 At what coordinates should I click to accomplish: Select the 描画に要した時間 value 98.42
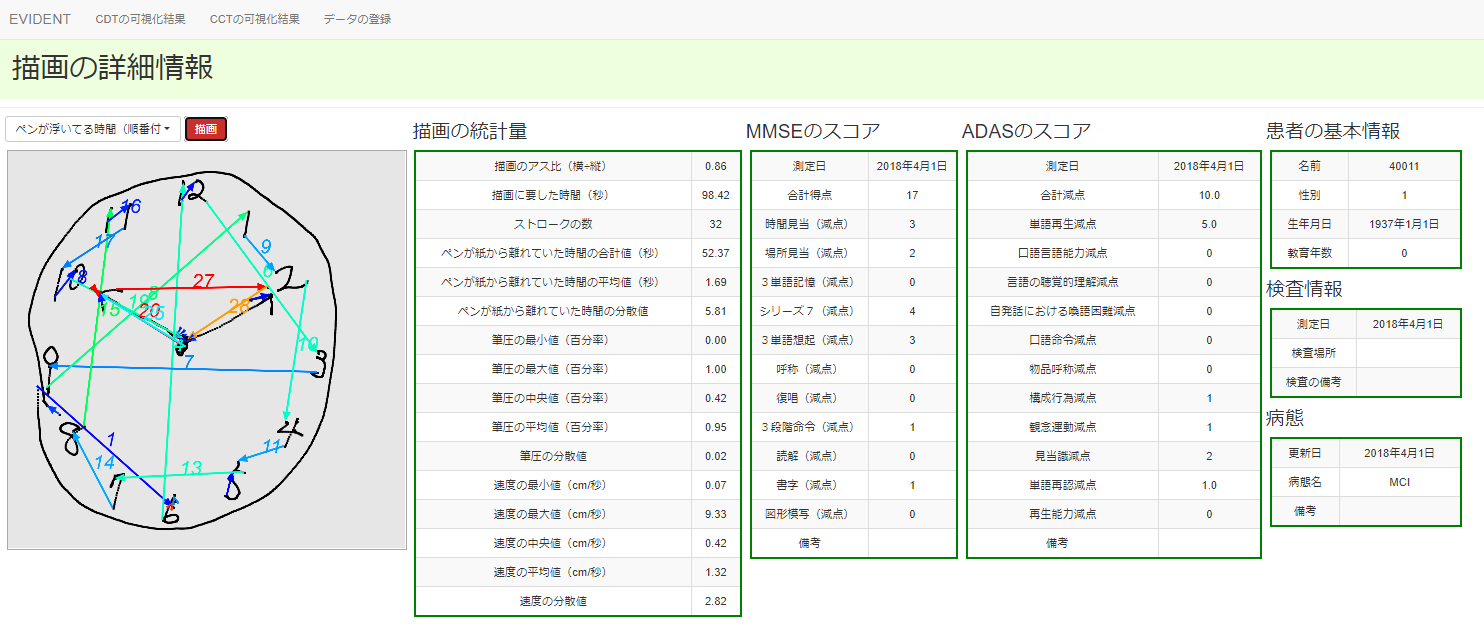click(715, 195)
